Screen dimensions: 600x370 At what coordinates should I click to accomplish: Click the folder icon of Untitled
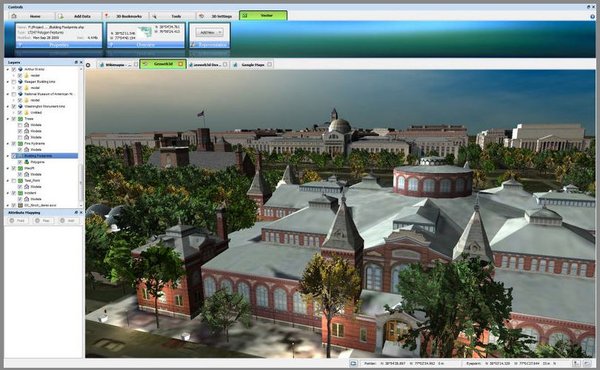26,112
